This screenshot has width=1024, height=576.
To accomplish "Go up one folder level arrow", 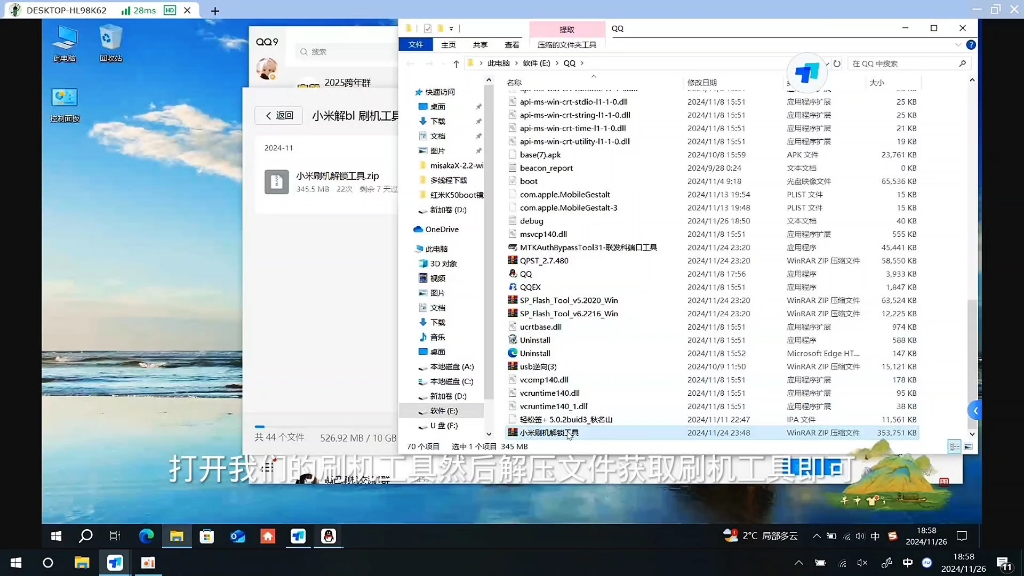I will coord(456,63).
